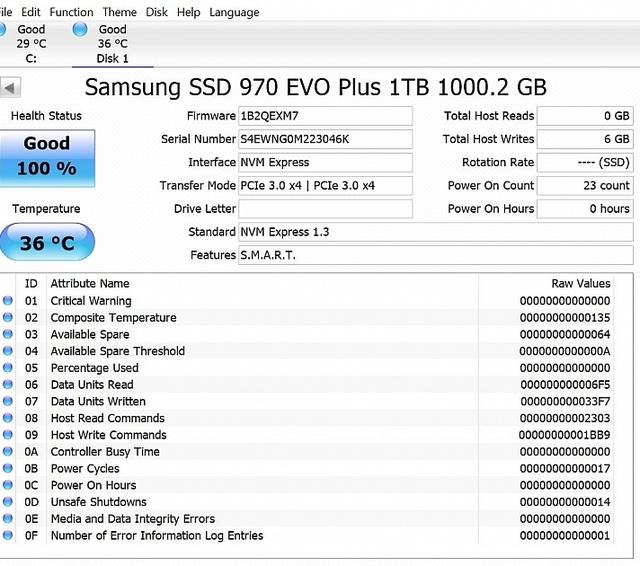
Task: Click the blue status orb for Disk 1
Action: pyautogui.click(x=80, y=29)
